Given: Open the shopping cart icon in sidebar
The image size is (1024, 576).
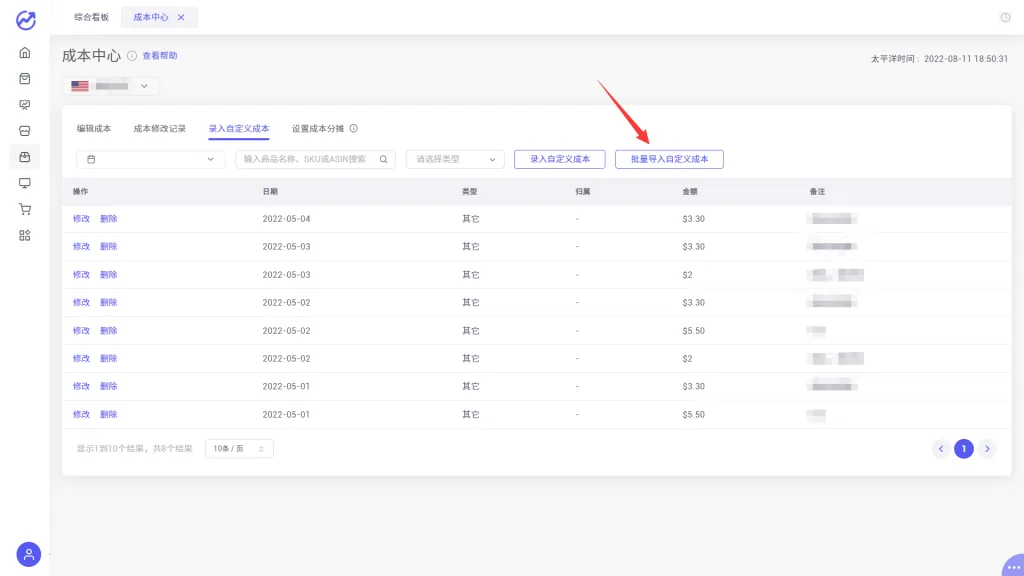Looking at the screenshot, I should [x=25, y=209].
